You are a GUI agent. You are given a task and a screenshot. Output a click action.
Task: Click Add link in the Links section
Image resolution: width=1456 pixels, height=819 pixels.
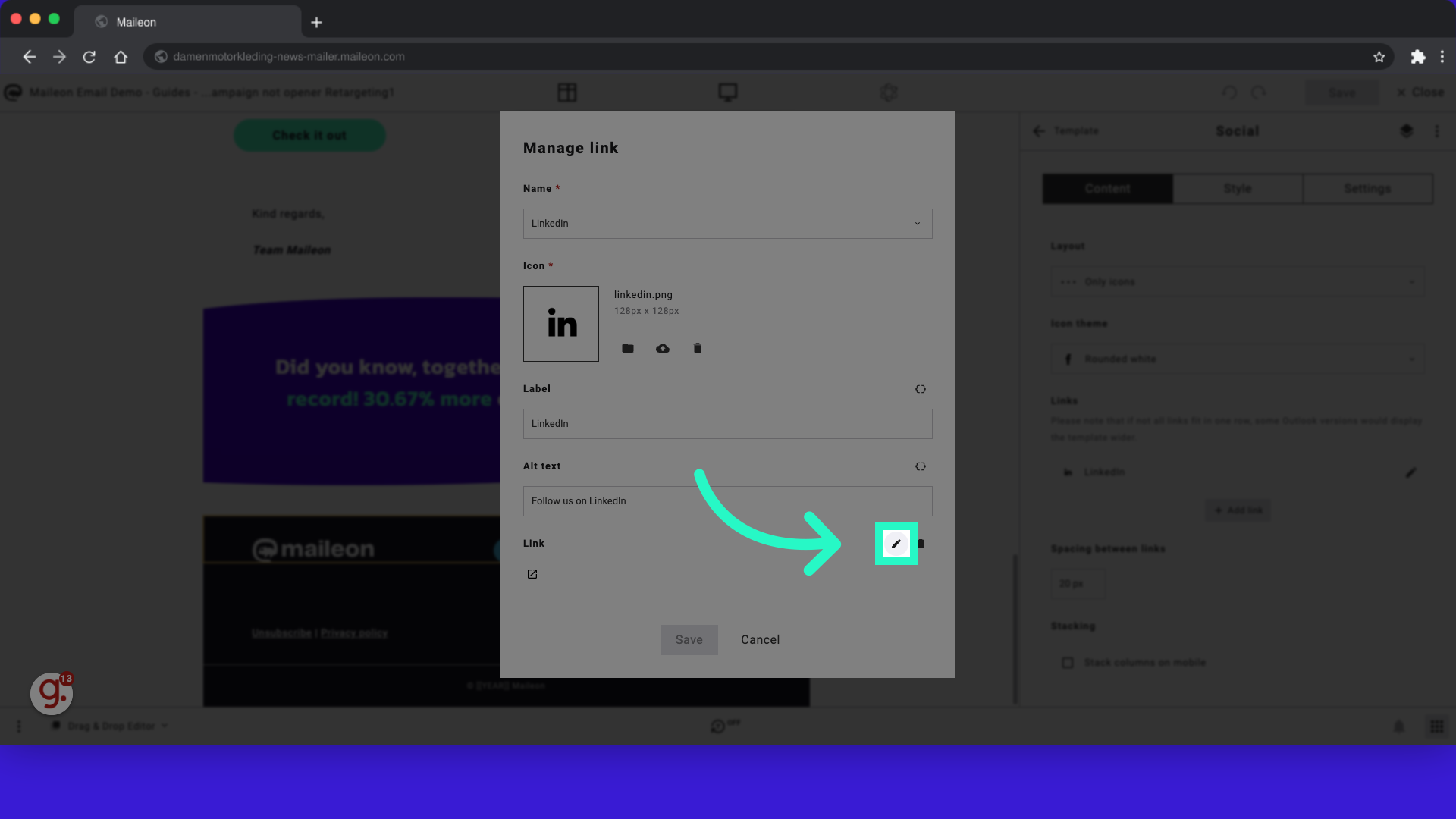tap(1238, 510)
